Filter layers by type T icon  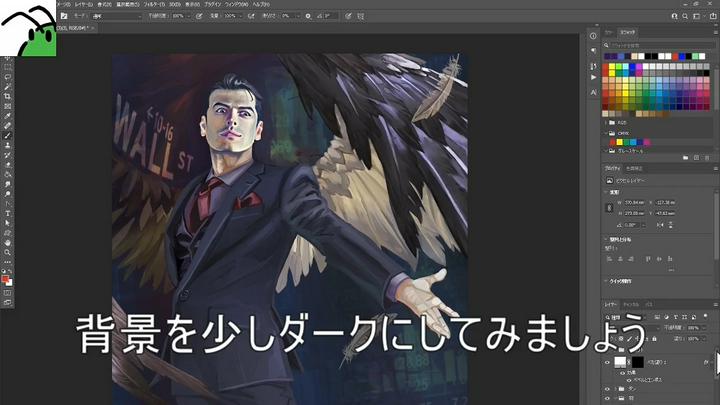[675, 317]
